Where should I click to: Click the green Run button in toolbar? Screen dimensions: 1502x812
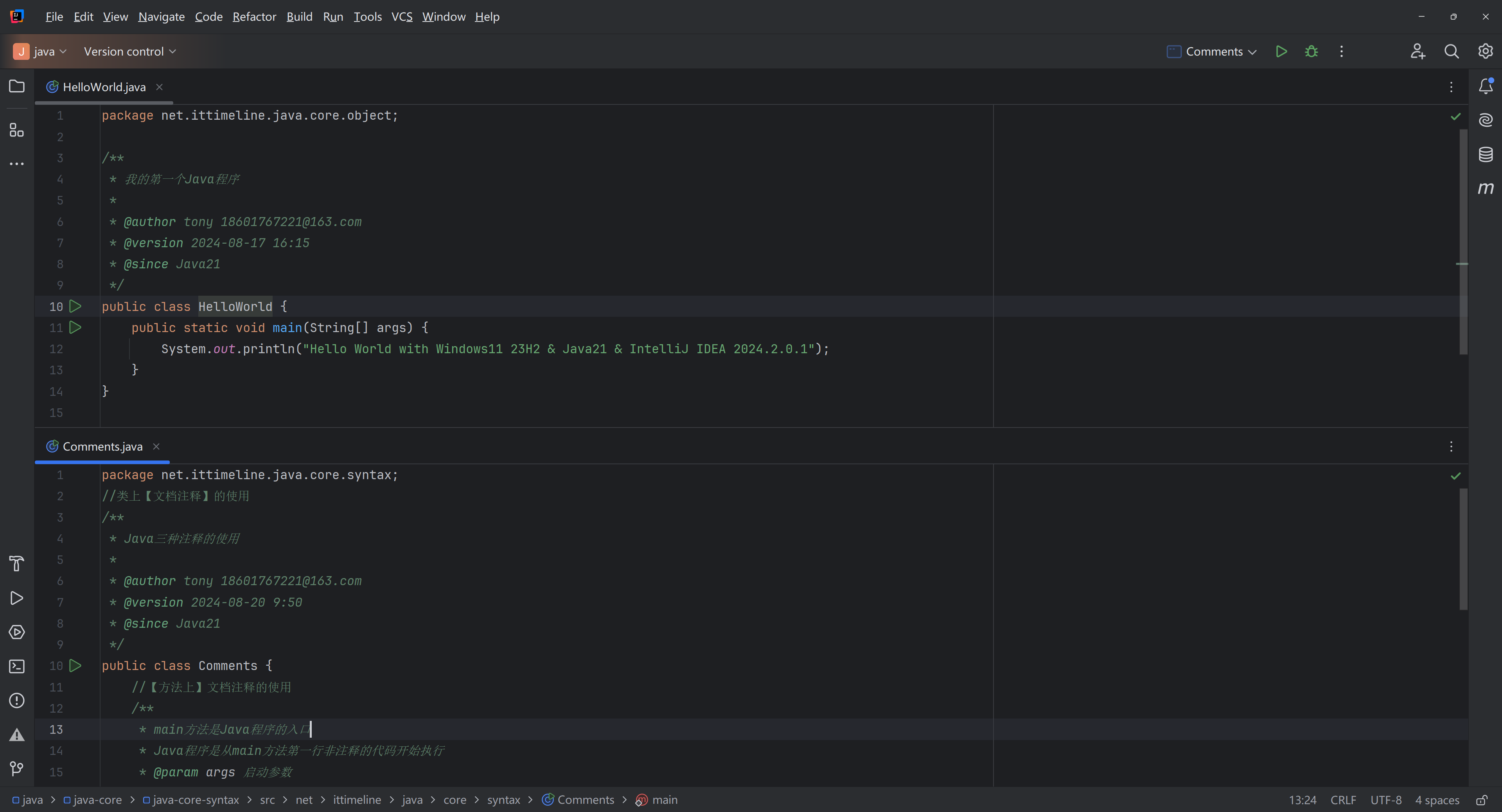coord(1281,51)
